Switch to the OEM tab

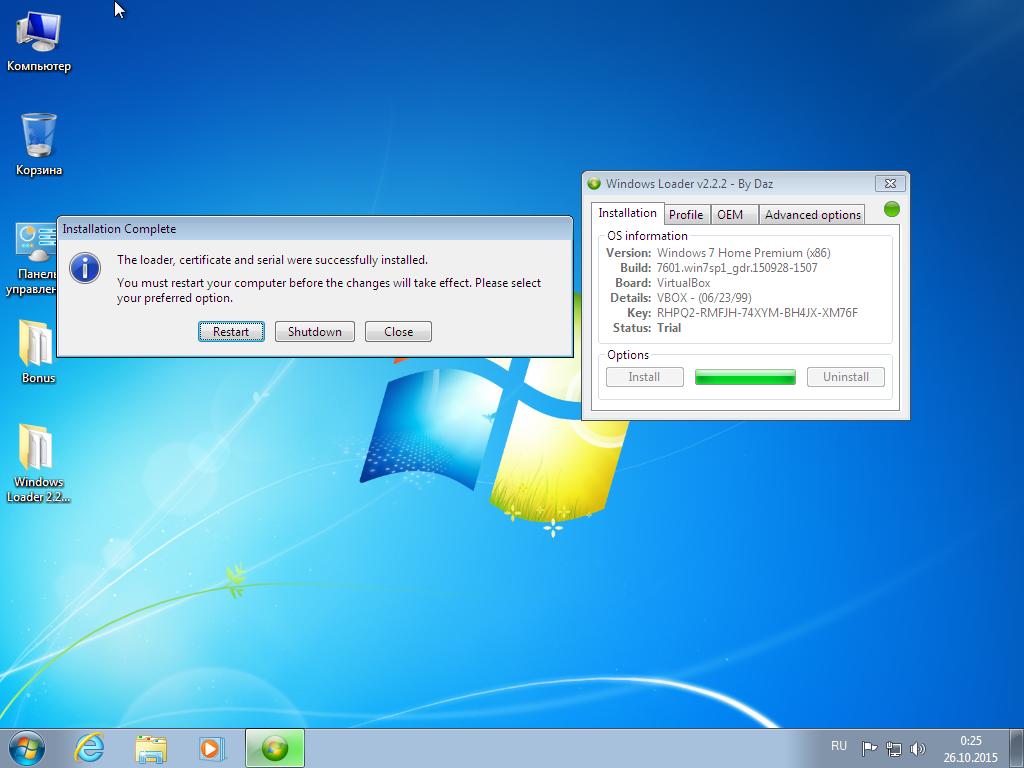point(730,215)
